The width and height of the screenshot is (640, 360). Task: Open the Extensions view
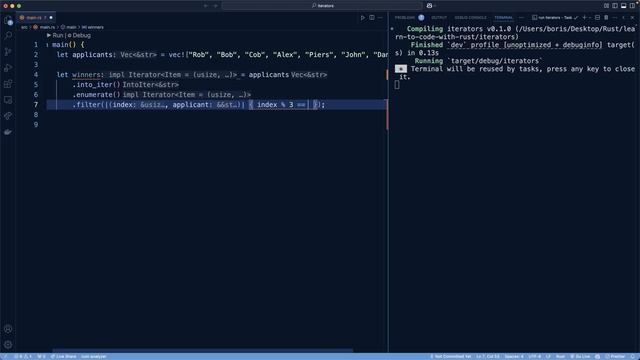pyautogui.click(x=8, y=84)
